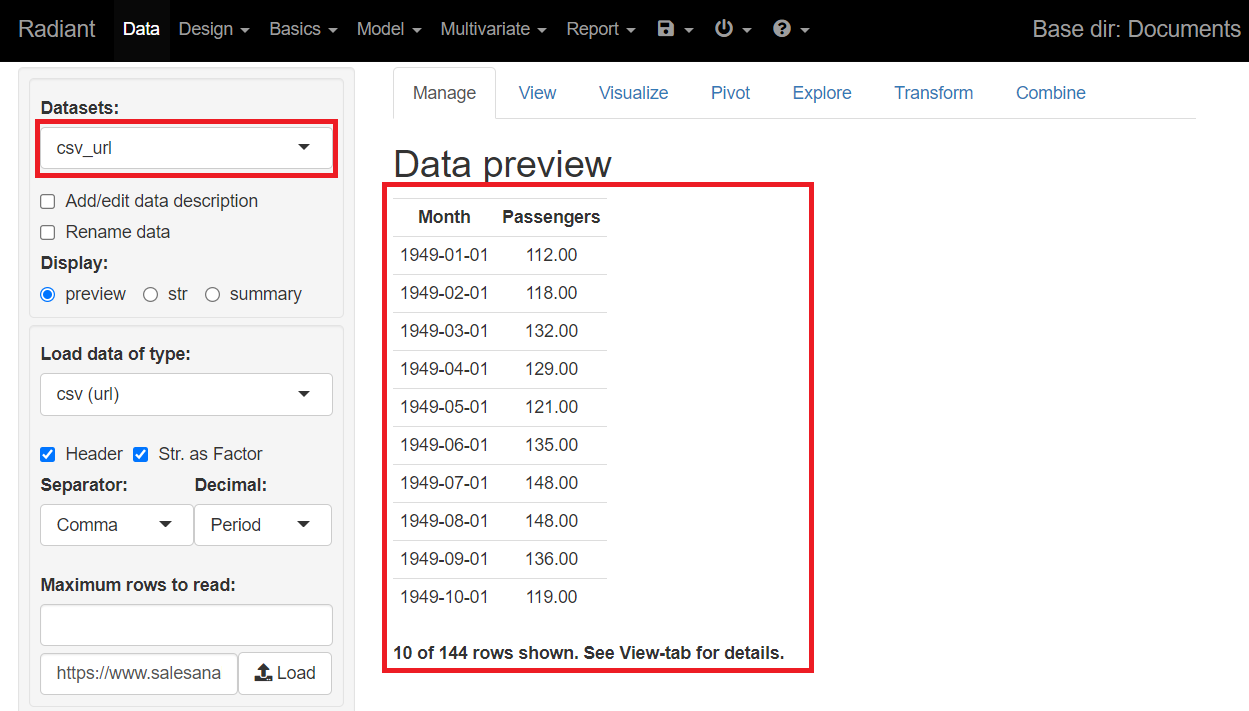This screenshot has height=711, width=1249.
Task: Go to the Transform tab
Action: point(933,93)
